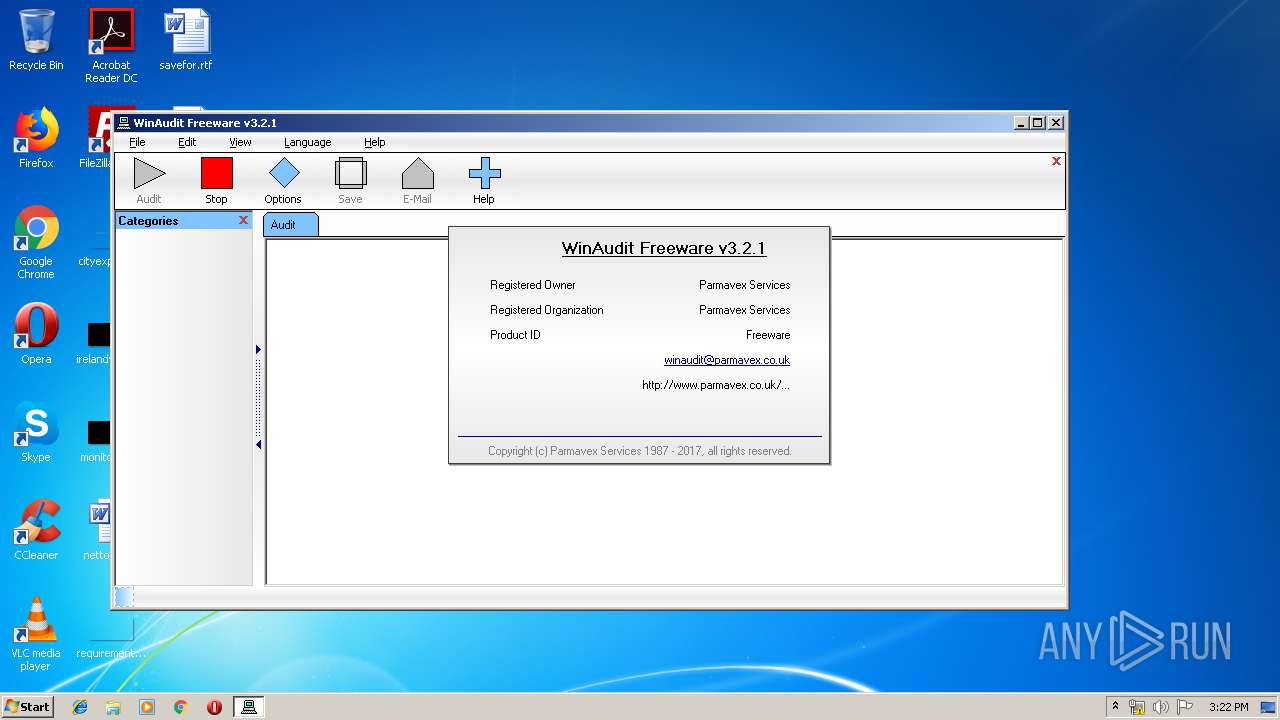The image size is (1280, 720).
Task: Close the Categories panel
Action: coord(243,220)
